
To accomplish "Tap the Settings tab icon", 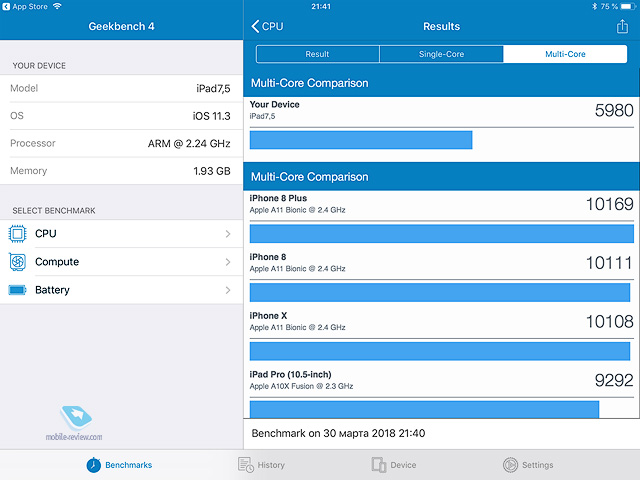I will [510, 465].
